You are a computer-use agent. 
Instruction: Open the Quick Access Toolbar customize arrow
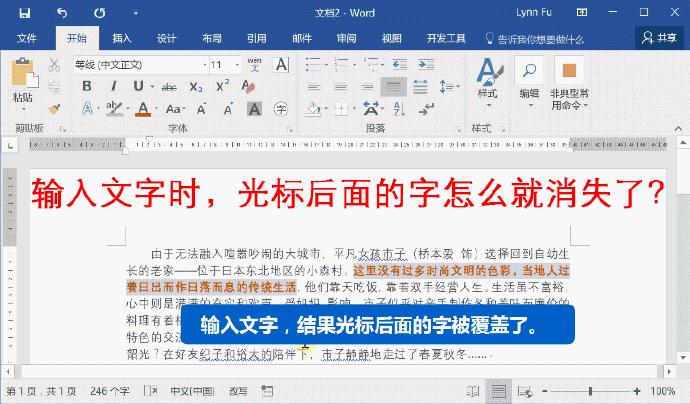[x=136, y=13]
